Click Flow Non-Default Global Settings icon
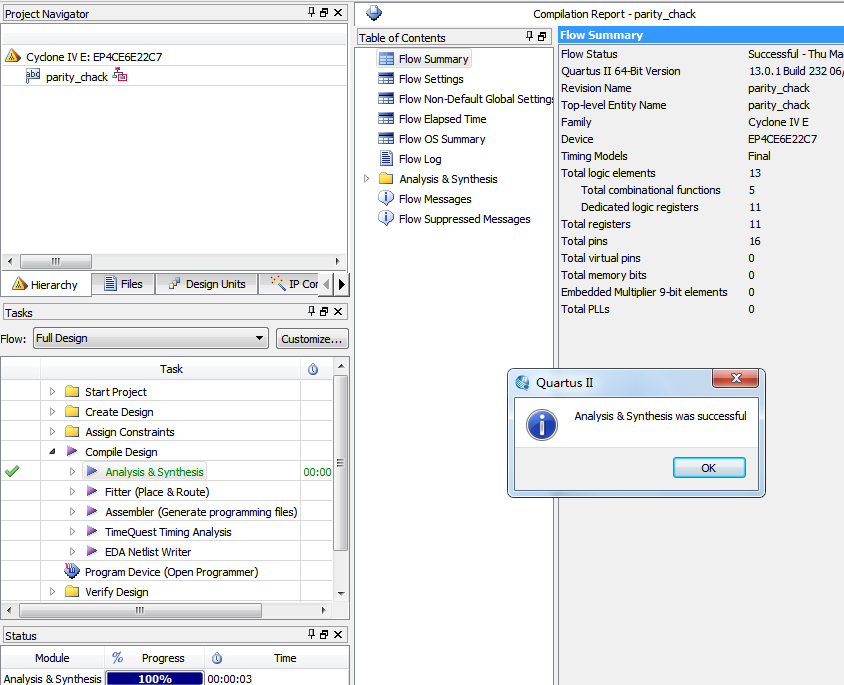844x685 pixels. tap(386, 98)
